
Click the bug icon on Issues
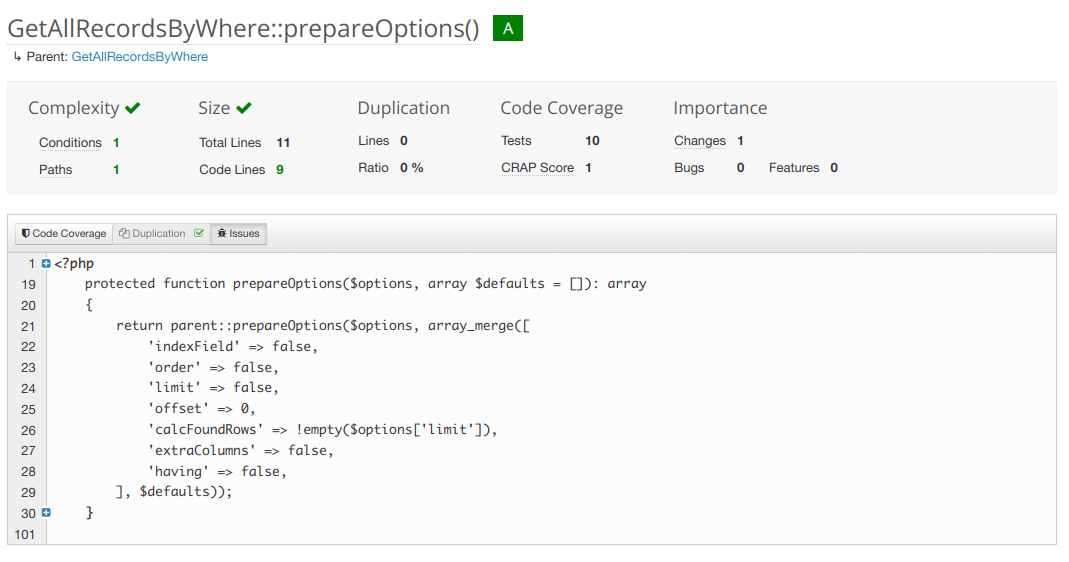tap(221, 234)
